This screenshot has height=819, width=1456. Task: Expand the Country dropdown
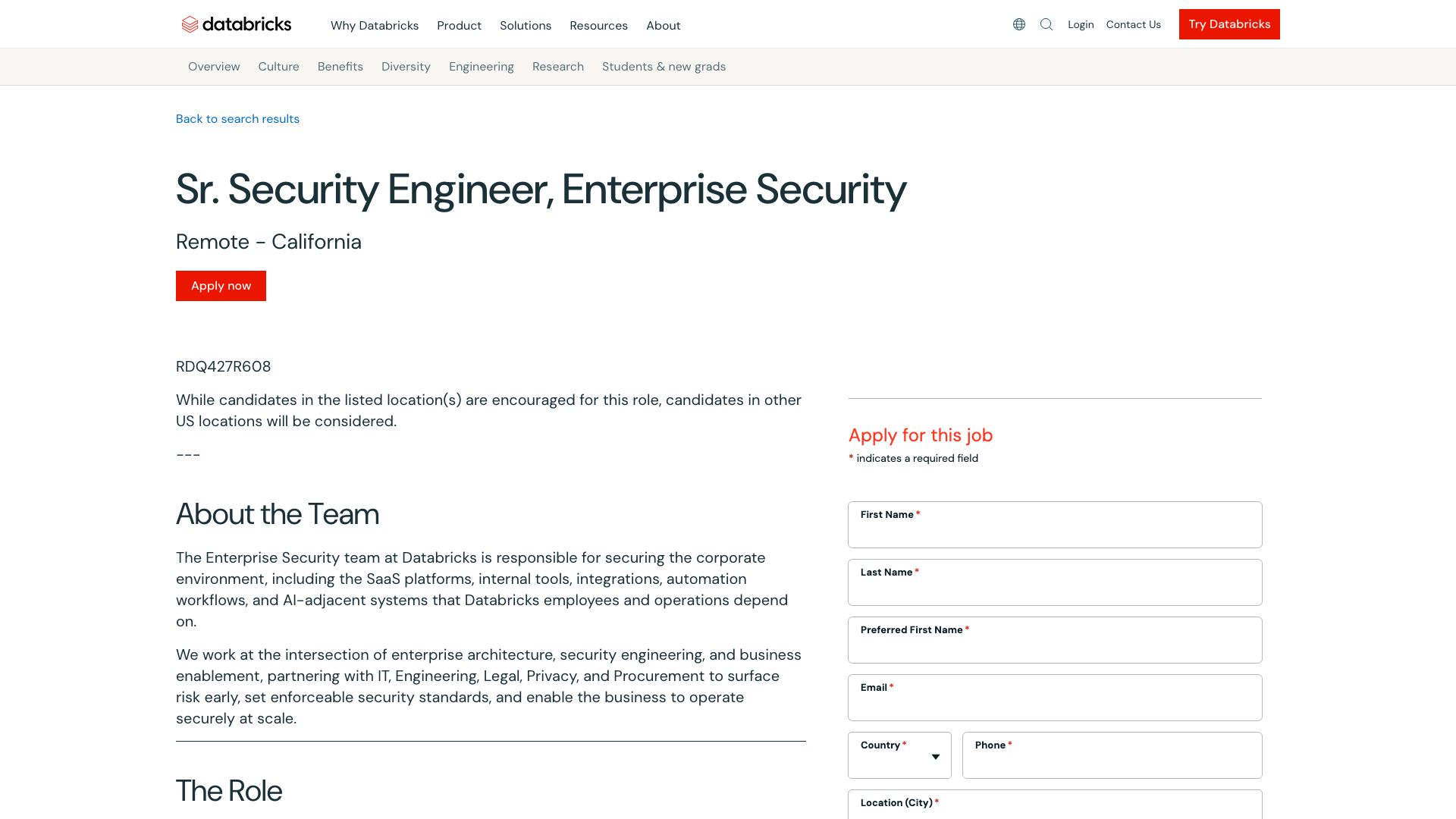click(x=899, y=755)
